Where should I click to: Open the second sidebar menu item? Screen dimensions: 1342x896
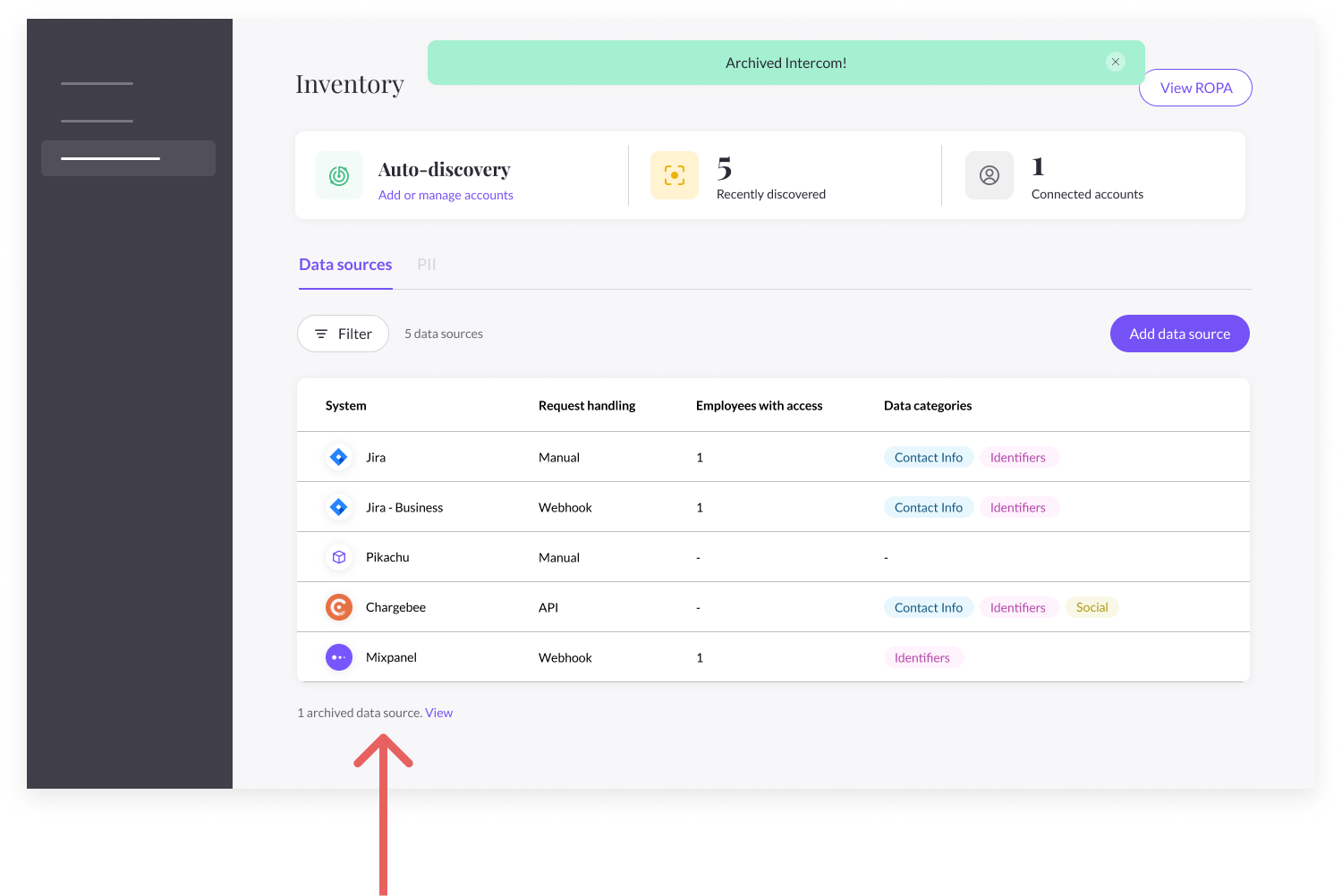click(98, 121)
